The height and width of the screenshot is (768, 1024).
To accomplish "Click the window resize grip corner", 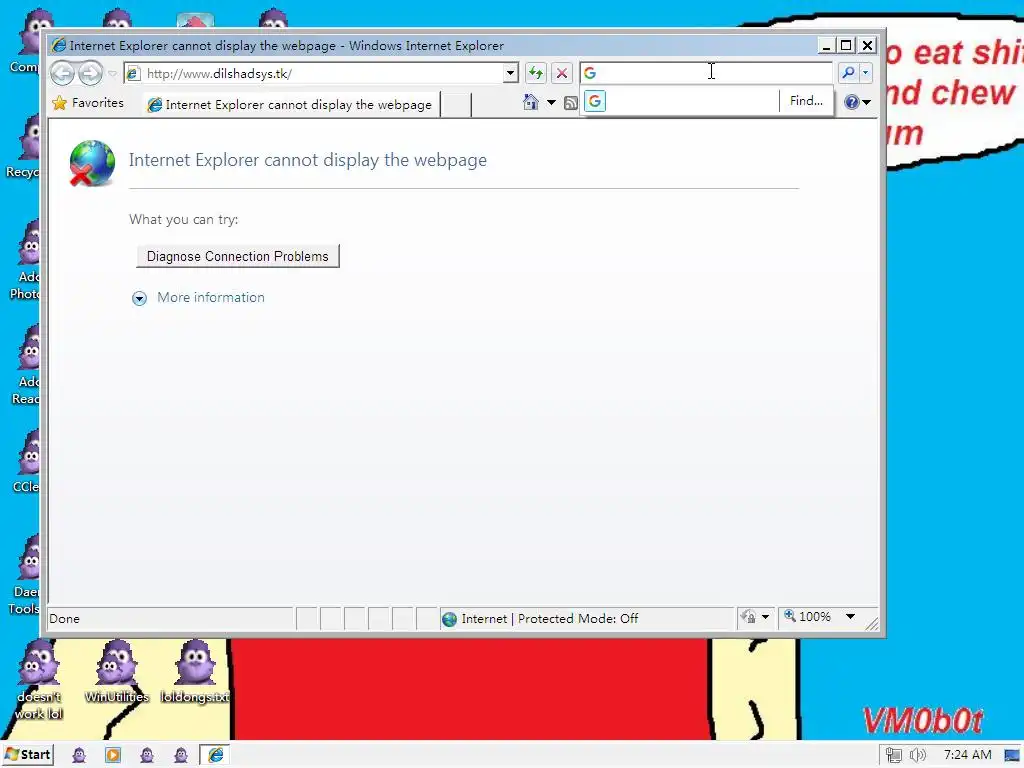I will coord(872,624).
